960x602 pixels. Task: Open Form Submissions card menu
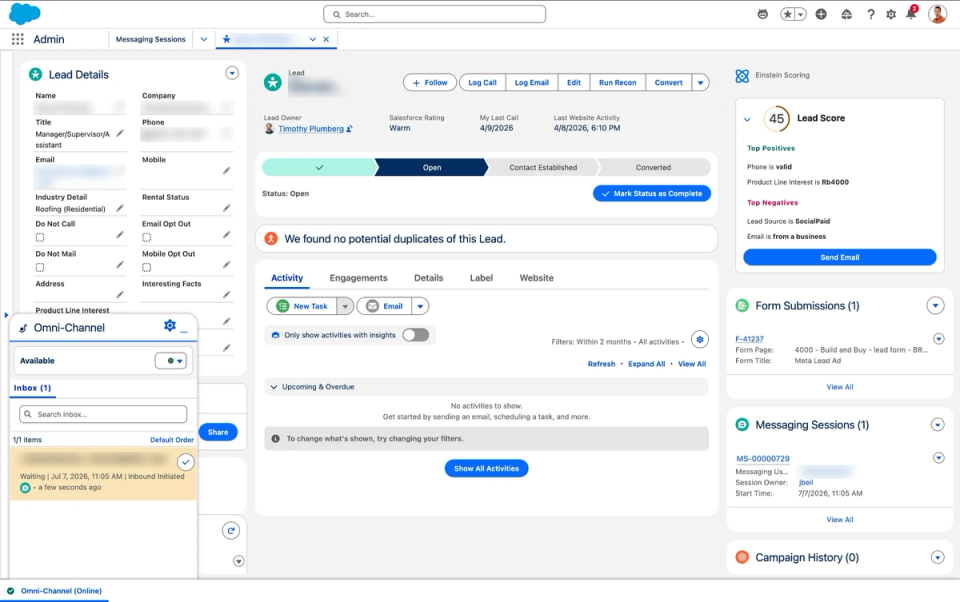(x=935, y=305)
